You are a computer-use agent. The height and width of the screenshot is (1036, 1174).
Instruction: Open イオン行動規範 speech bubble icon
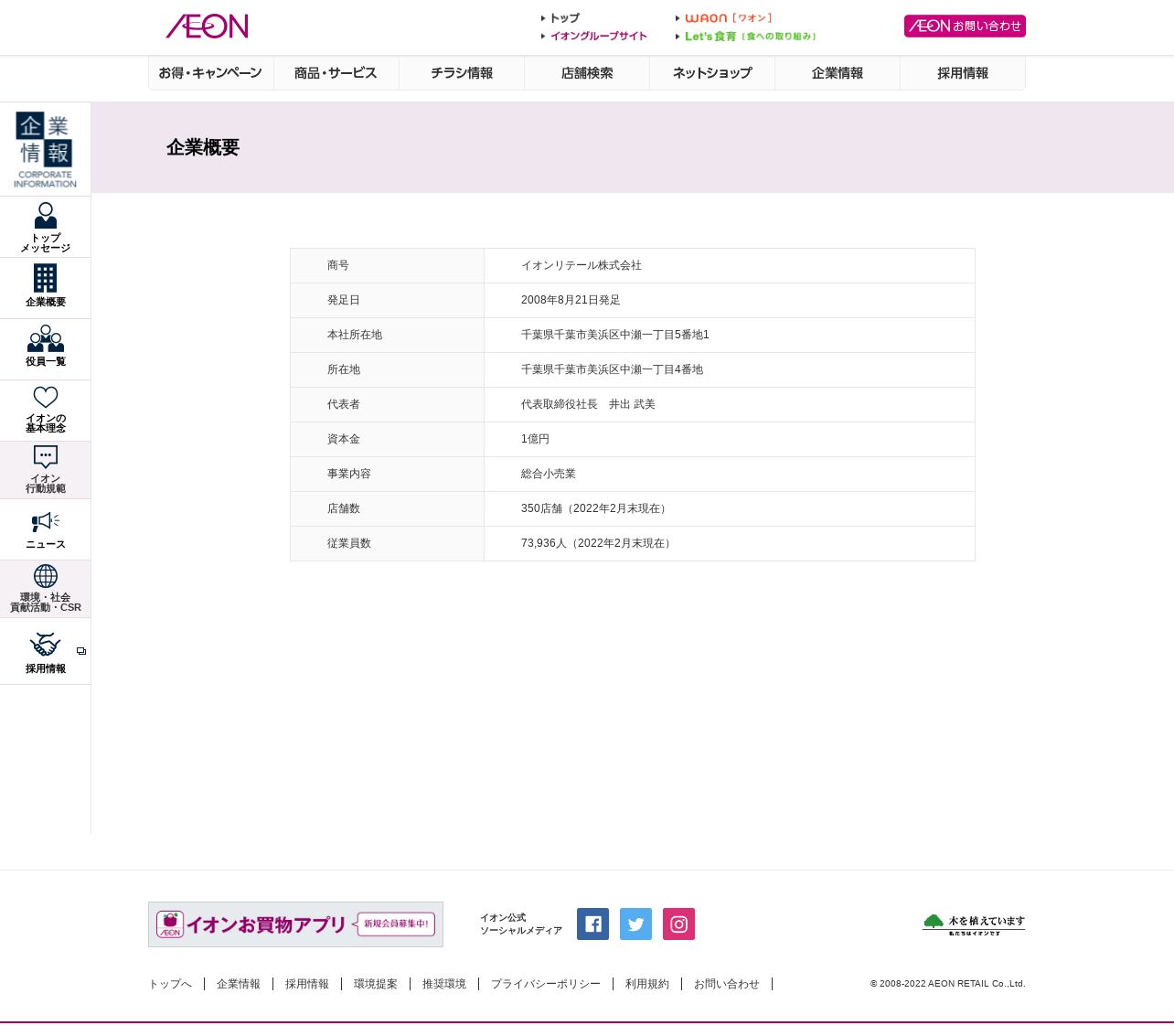[x=46, y=457]
